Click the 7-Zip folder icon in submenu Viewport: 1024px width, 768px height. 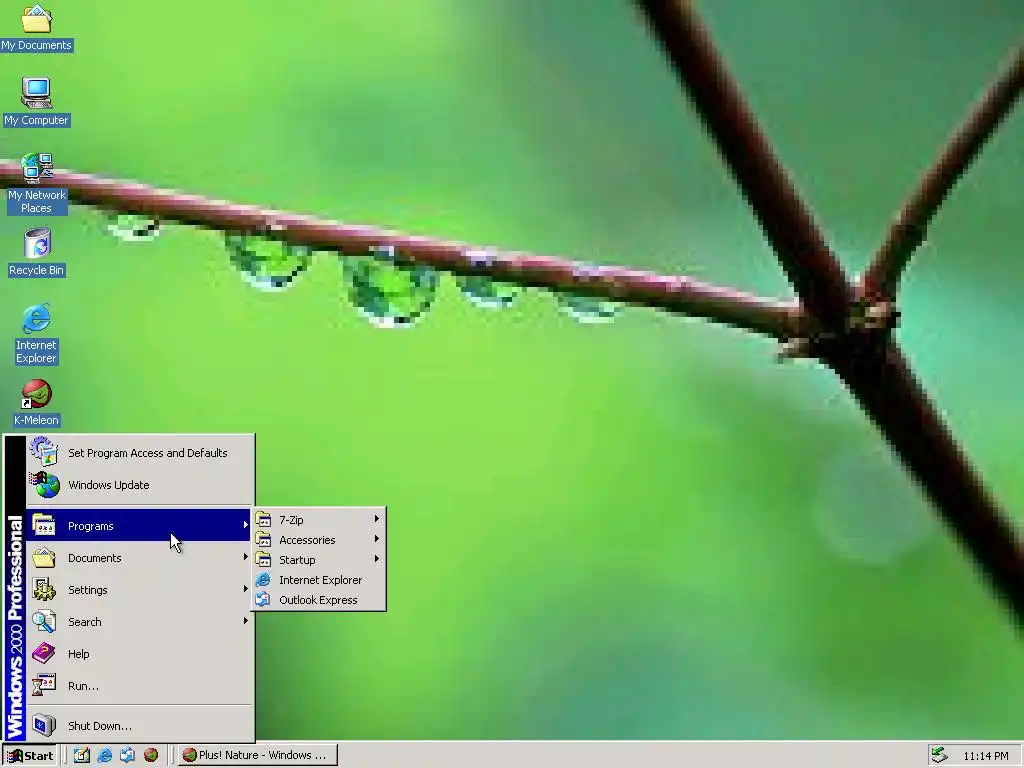pyautogui.click(x=263, y=520)
